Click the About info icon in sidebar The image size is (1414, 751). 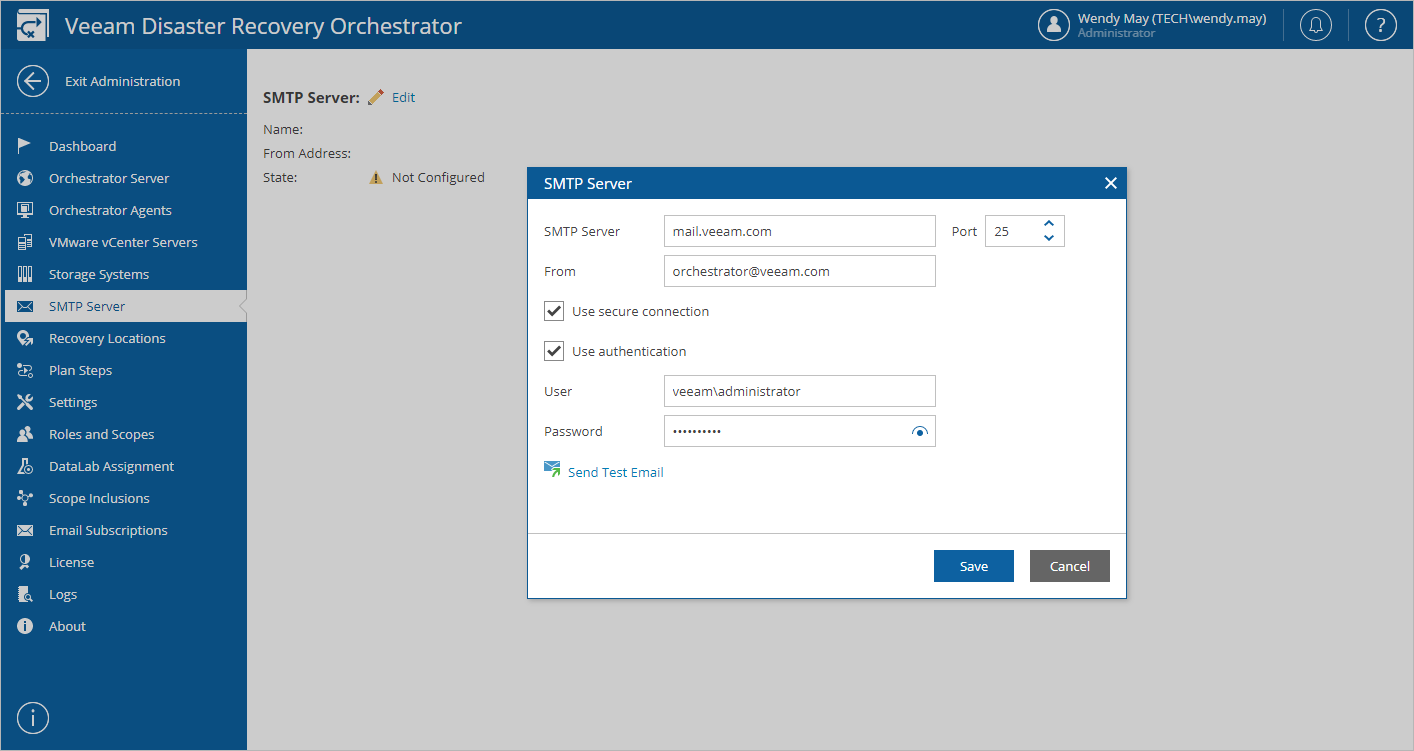click(25, 626)
